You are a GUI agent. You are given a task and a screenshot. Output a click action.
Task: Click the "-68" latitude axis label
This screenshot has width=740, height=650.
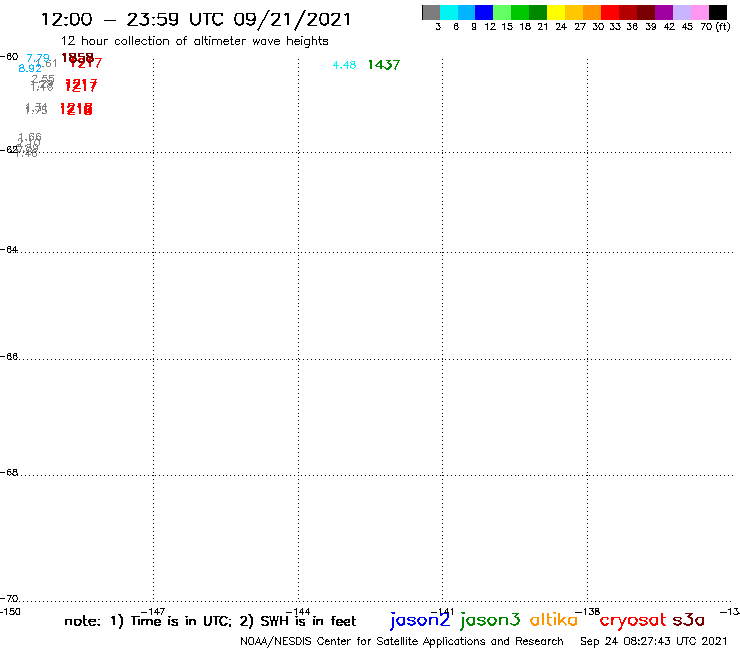point(9,473)
